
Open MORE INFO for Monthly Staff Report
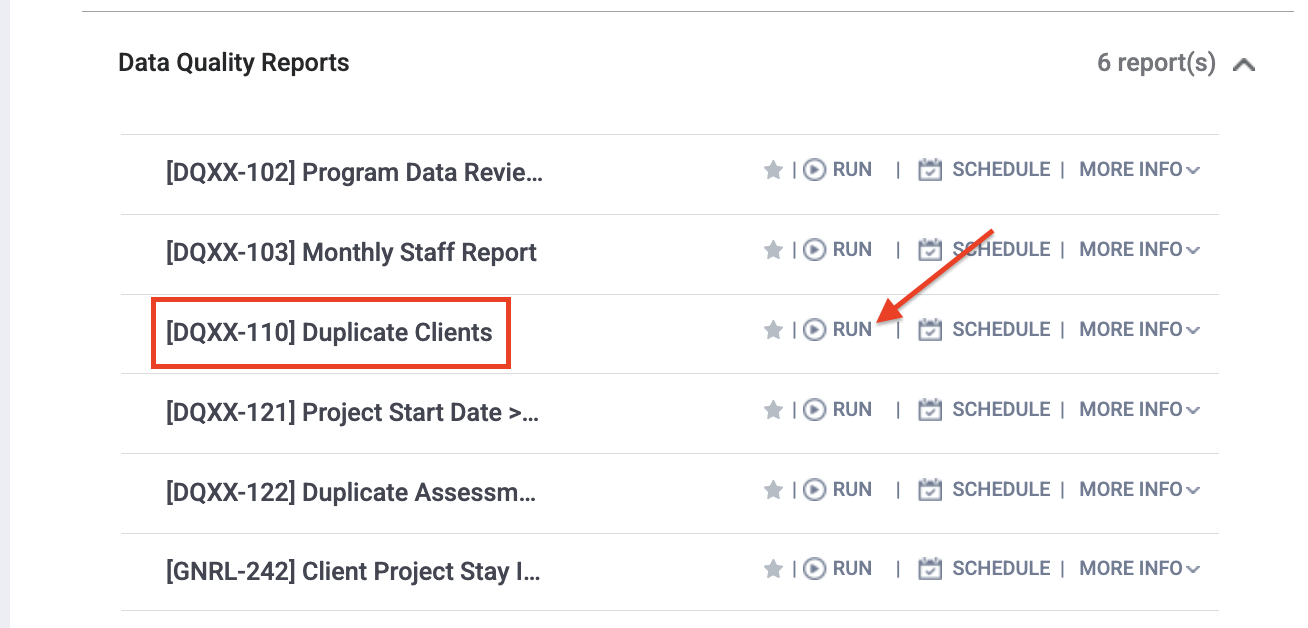[x=1138, y=249]
